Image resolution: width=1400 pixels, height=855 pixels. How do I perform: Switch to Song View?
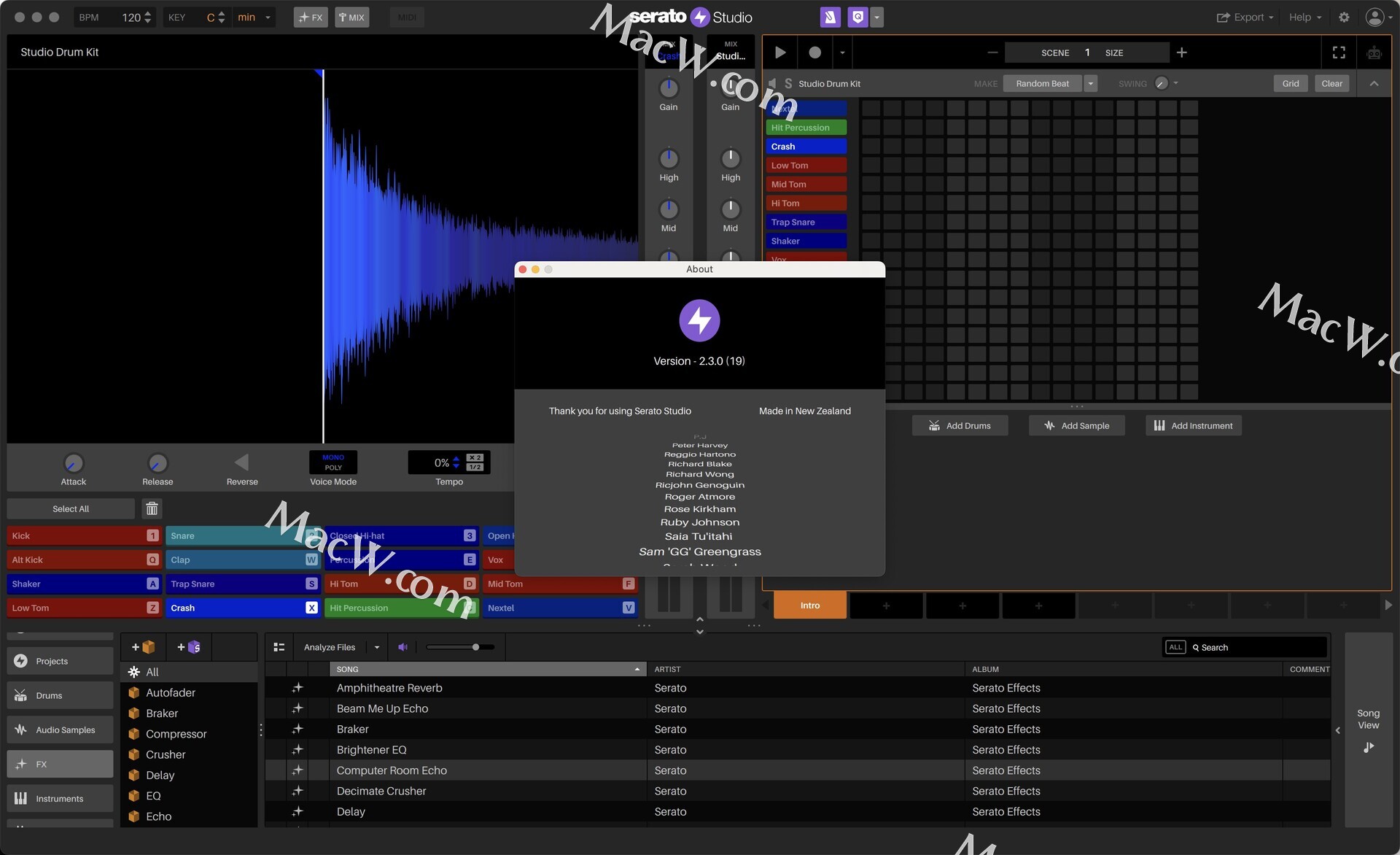tap(1368, 730)
